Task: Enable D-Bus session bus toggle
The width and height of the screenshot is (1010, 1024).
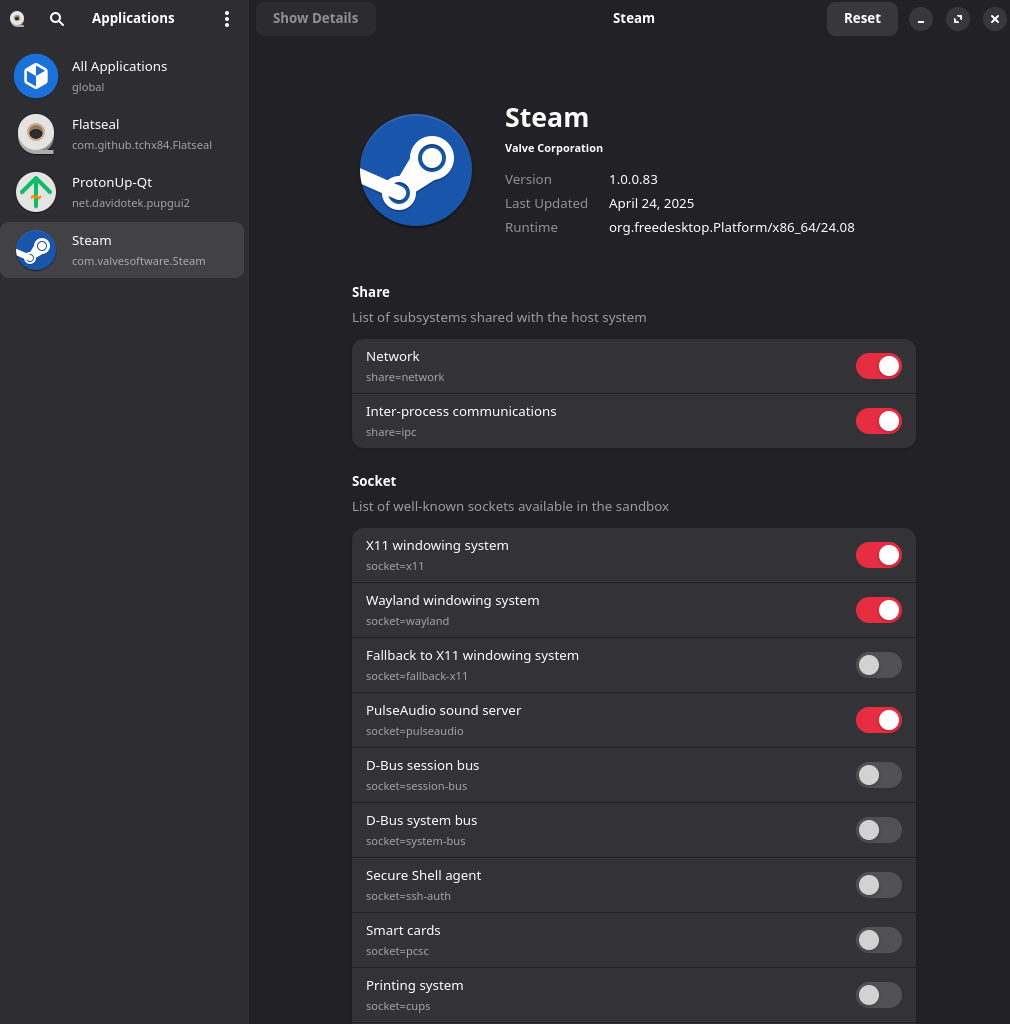Action: point(878,775)
